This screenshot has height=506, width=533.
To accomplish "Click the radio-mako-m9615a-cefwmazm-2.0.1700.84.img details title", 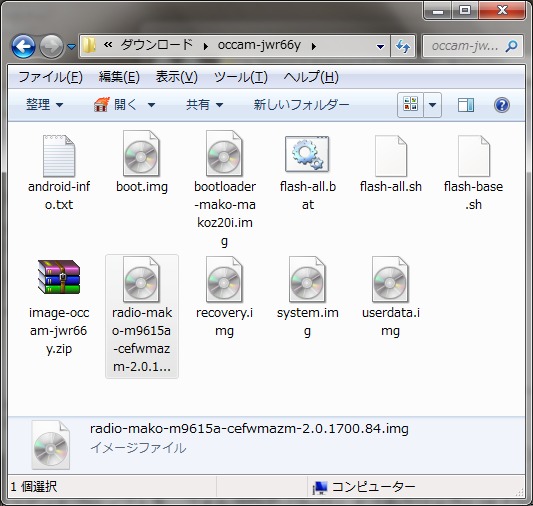I will coord(249,429).
